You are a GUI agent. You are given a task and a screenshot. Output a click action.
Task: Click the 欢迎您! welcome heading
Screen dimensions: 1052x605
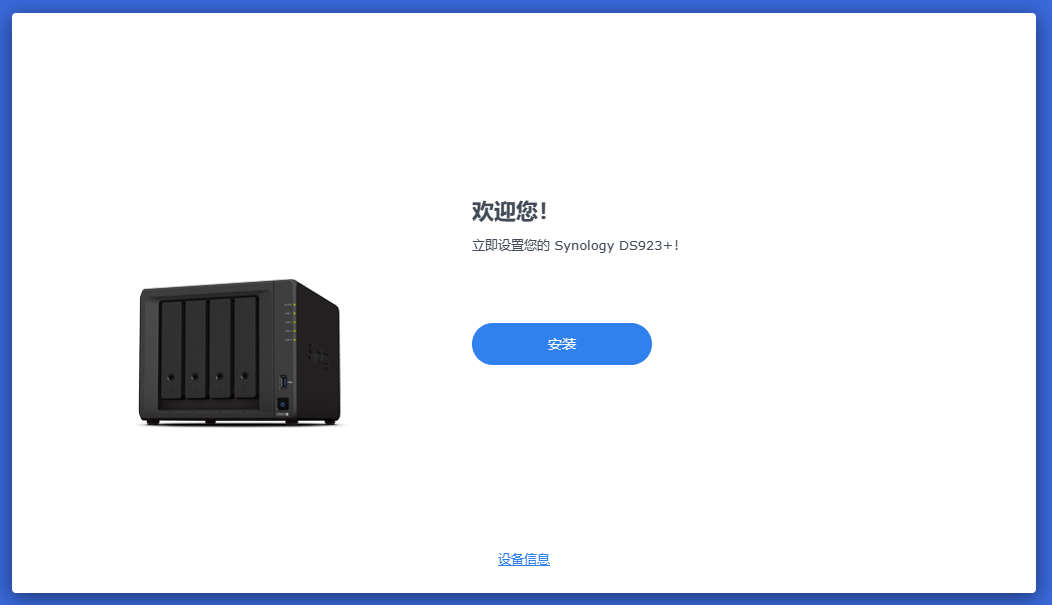(x=510, y=211)
